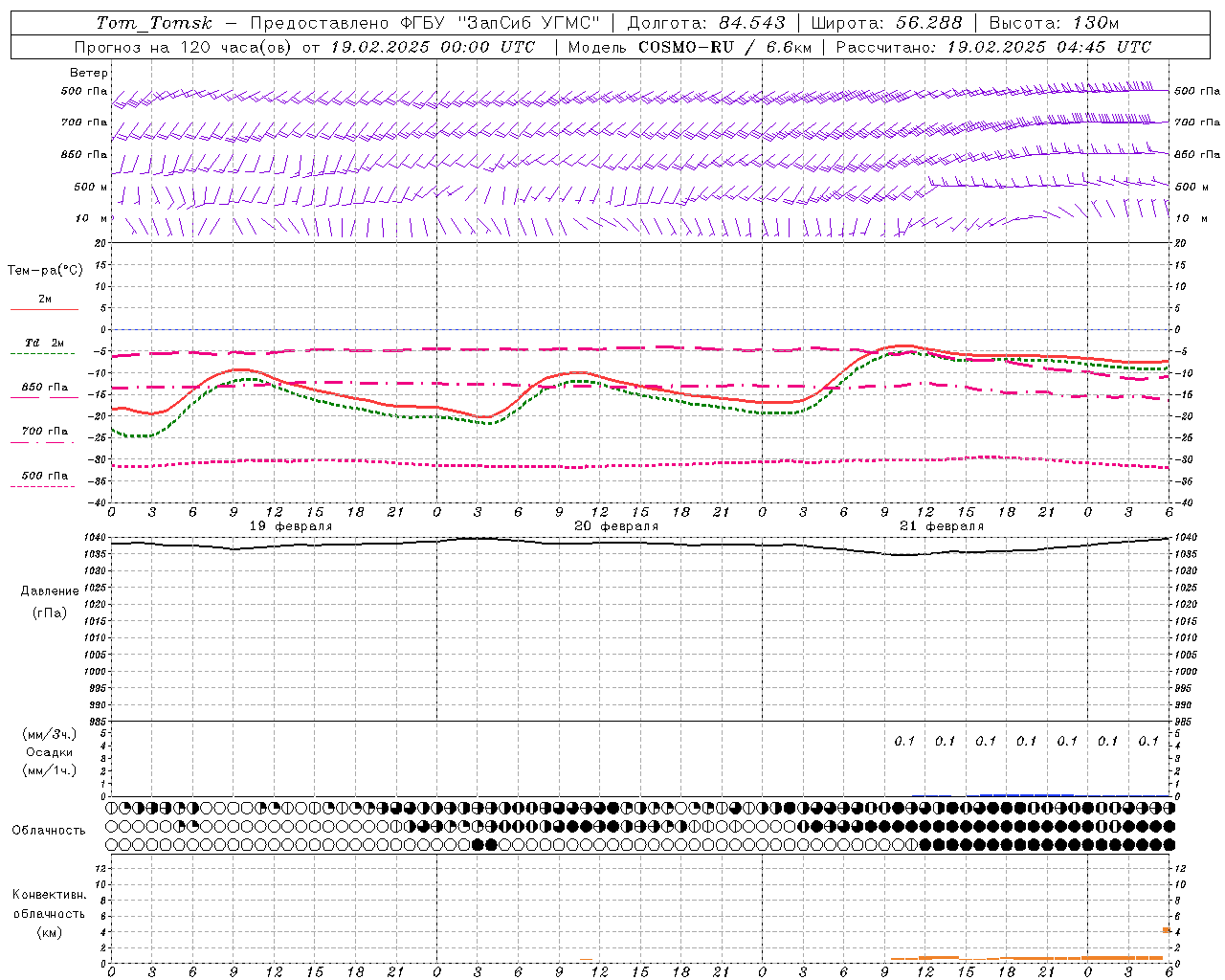This screenshot has width=1225, height=980.
Task: Click the Долгота: 84.543 value
Action: click(x=706, y=23)
